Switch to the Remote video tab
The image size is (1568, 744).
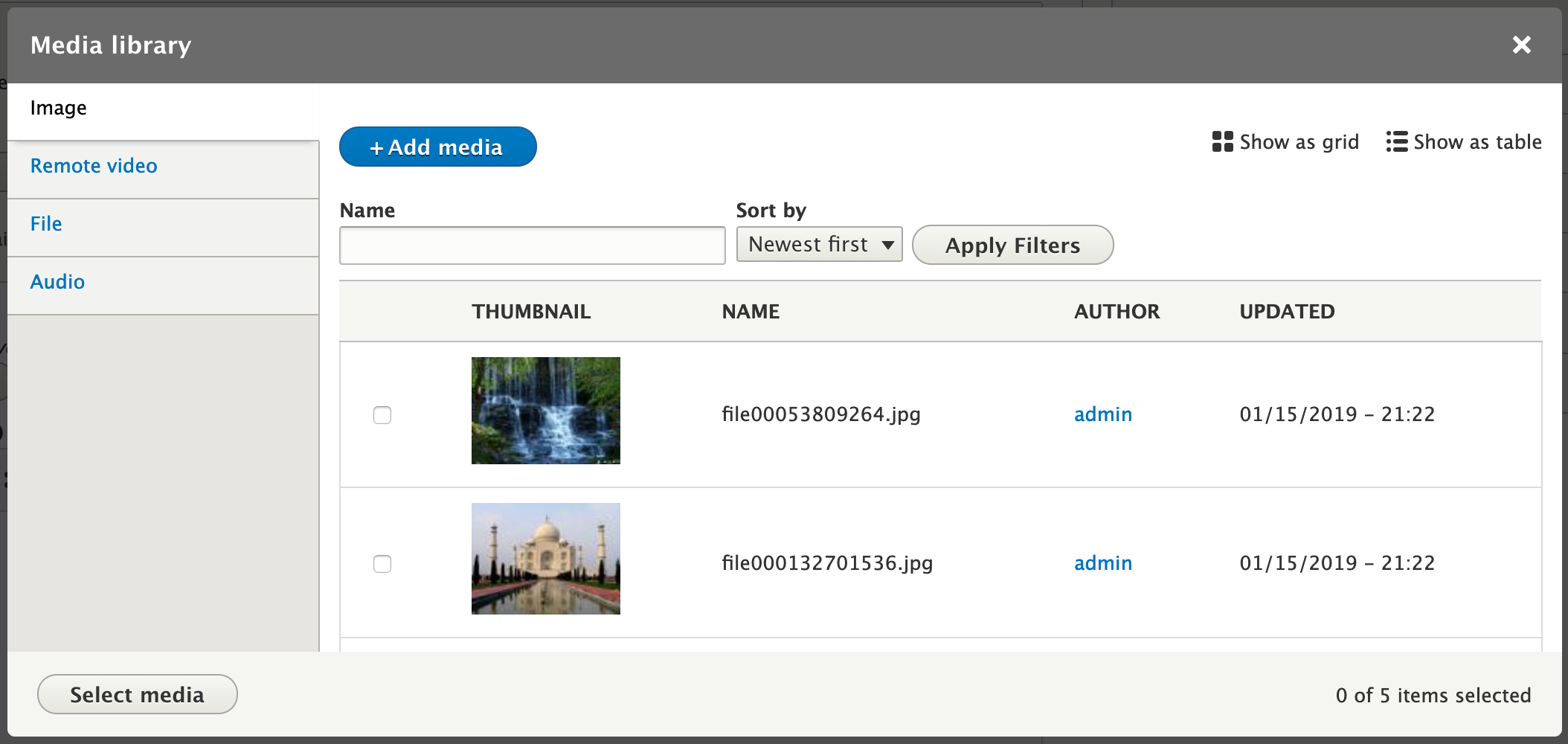pos(94,166)
